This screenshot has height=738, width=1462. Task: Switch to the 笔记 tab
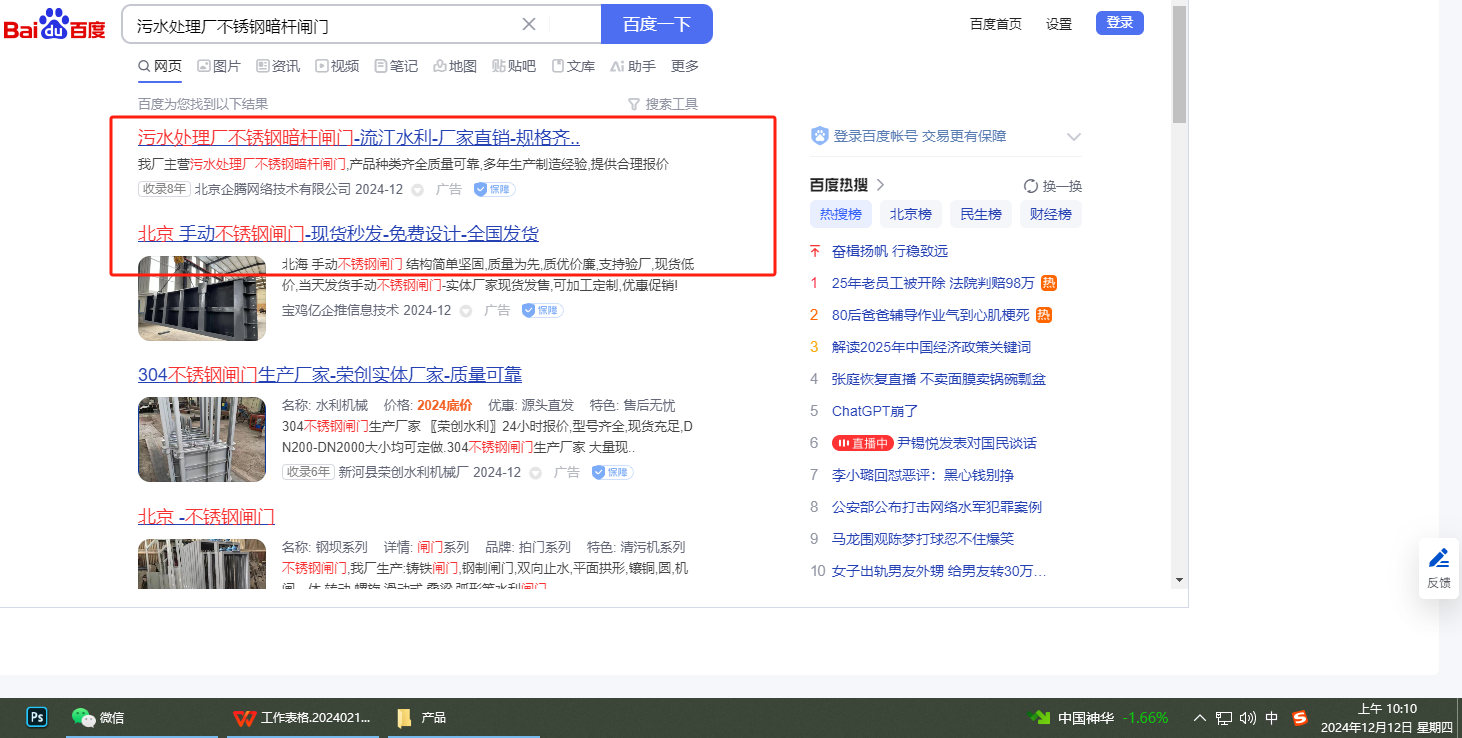396,66
